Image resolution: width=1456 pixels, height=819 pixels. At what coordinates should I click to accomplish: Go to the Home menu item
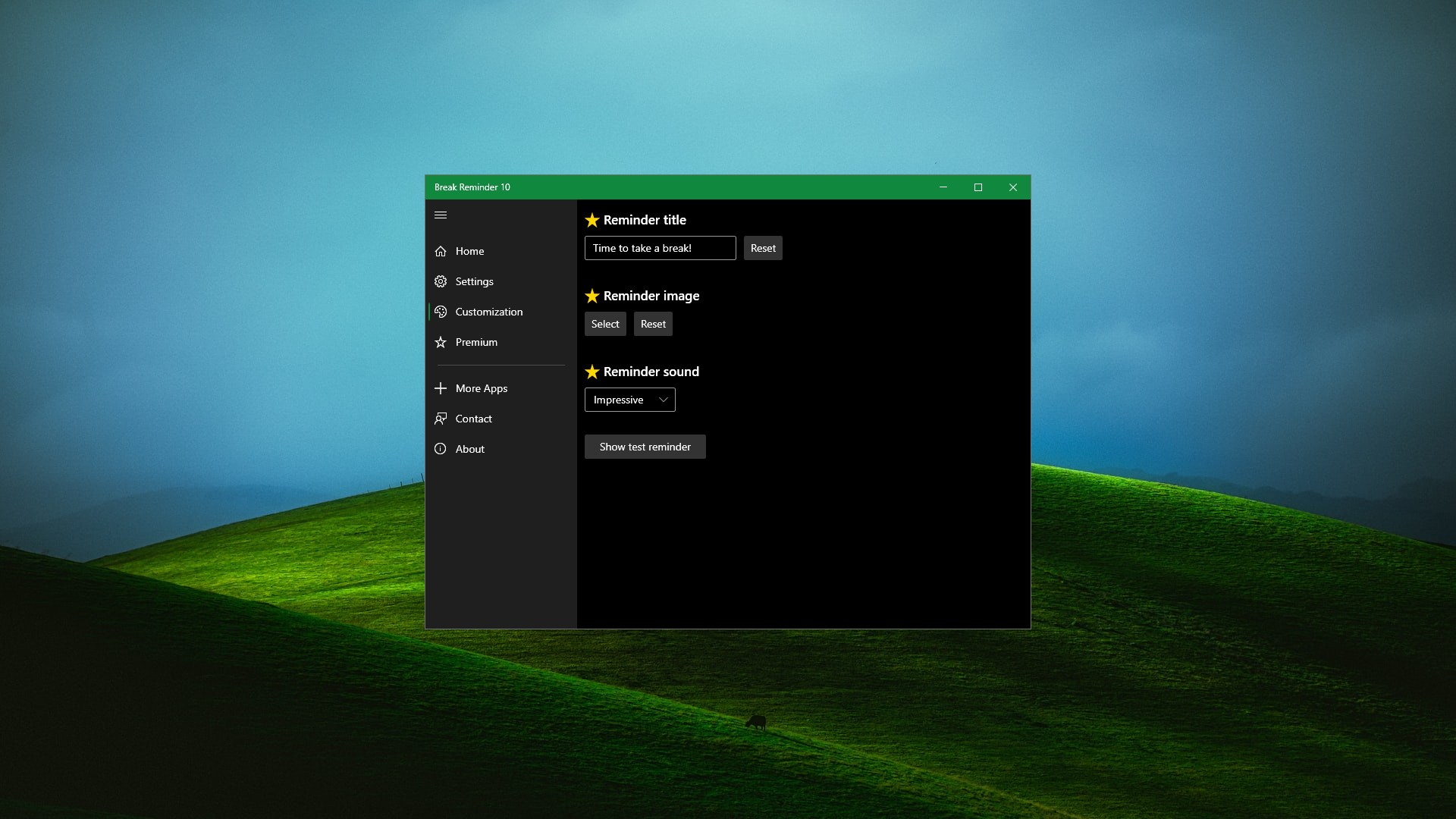tap(469, 251)
